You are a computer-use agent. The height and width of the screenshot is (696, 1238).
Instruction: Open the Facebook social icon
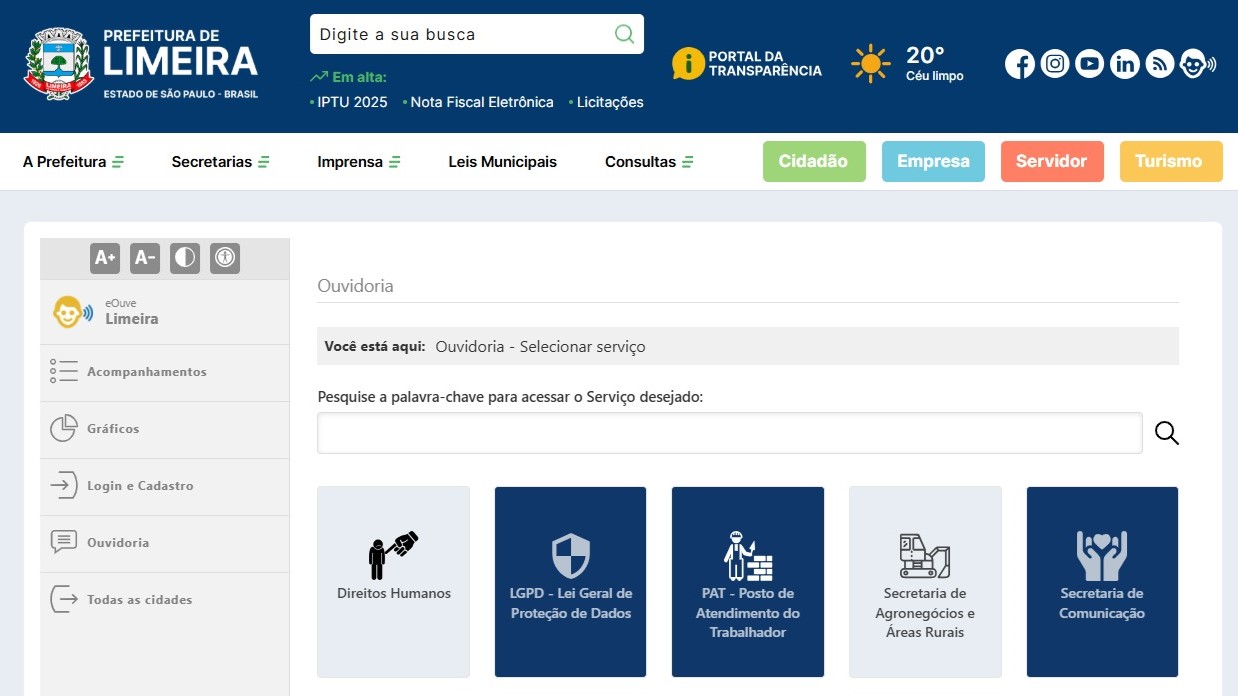(x=1020, y=64)
